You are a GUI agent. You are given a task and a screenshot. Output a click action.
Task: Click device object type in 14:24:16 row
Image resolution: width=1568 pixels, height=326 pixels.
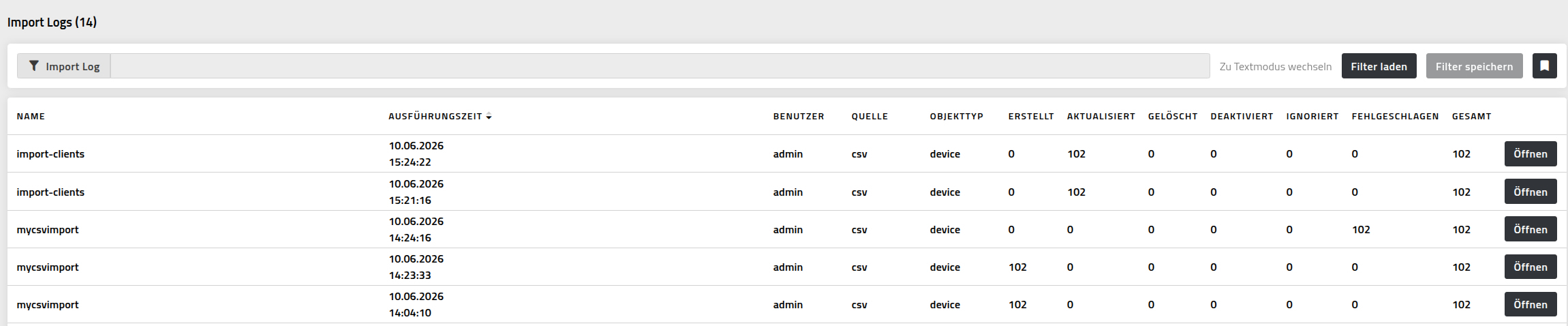[x=945, y=230]
